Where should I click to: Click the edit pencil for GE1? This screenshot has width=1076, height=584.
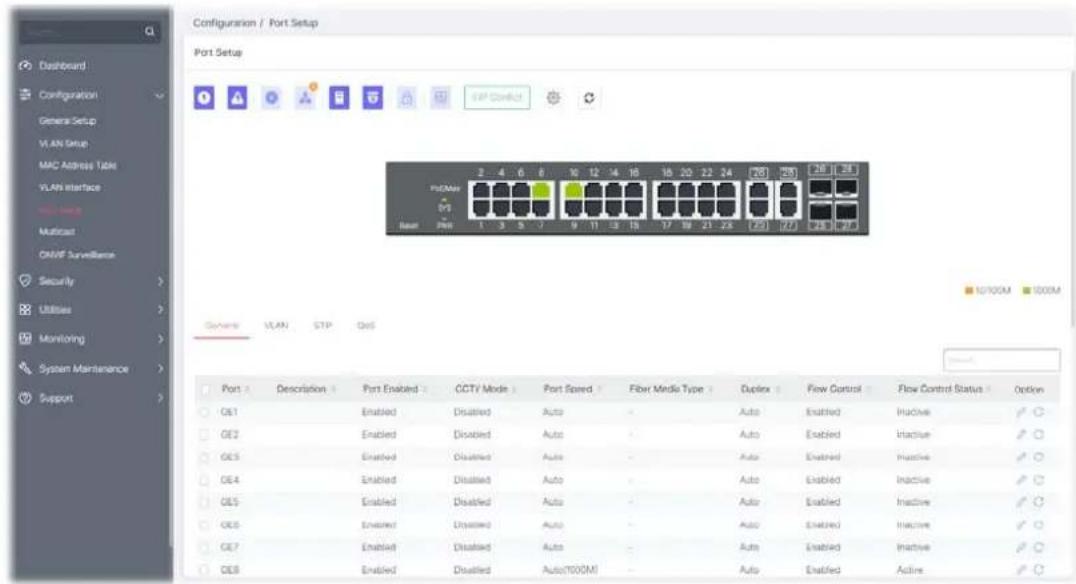1021,412
